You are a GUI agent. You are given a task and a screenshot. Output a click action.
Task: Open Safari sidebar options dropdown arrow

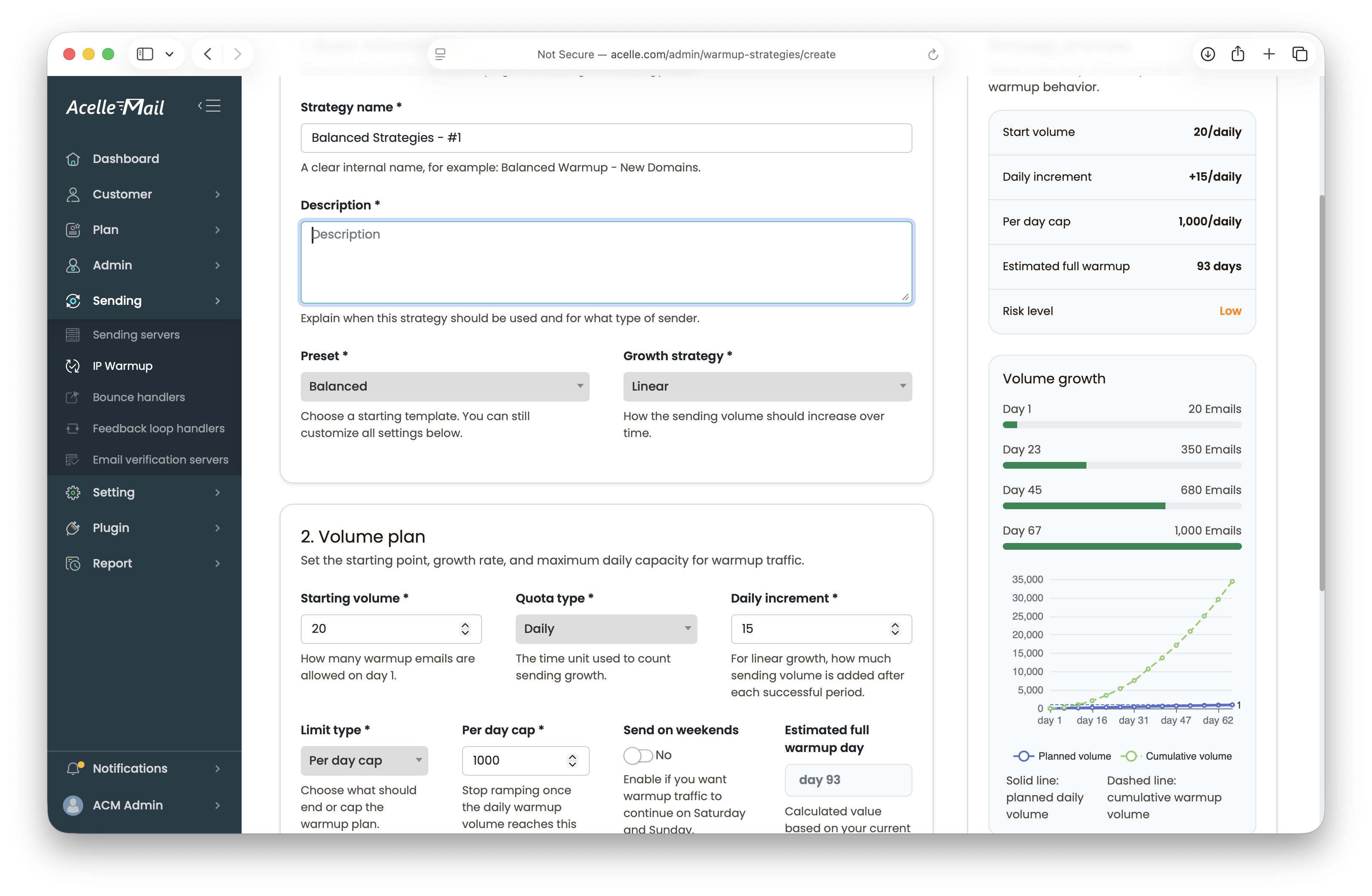(169, 54)
